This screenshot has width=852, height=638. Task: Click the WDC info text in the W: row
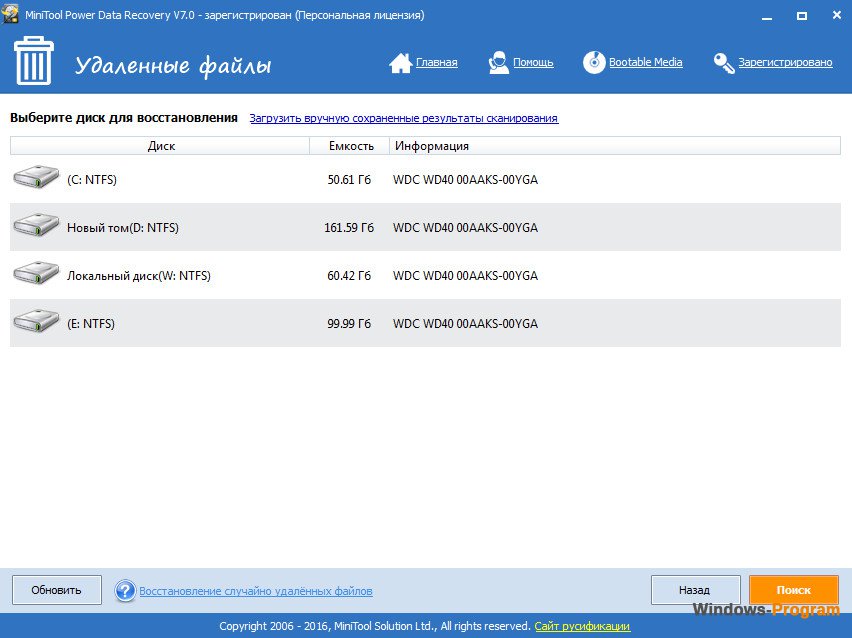click(466, 276)
